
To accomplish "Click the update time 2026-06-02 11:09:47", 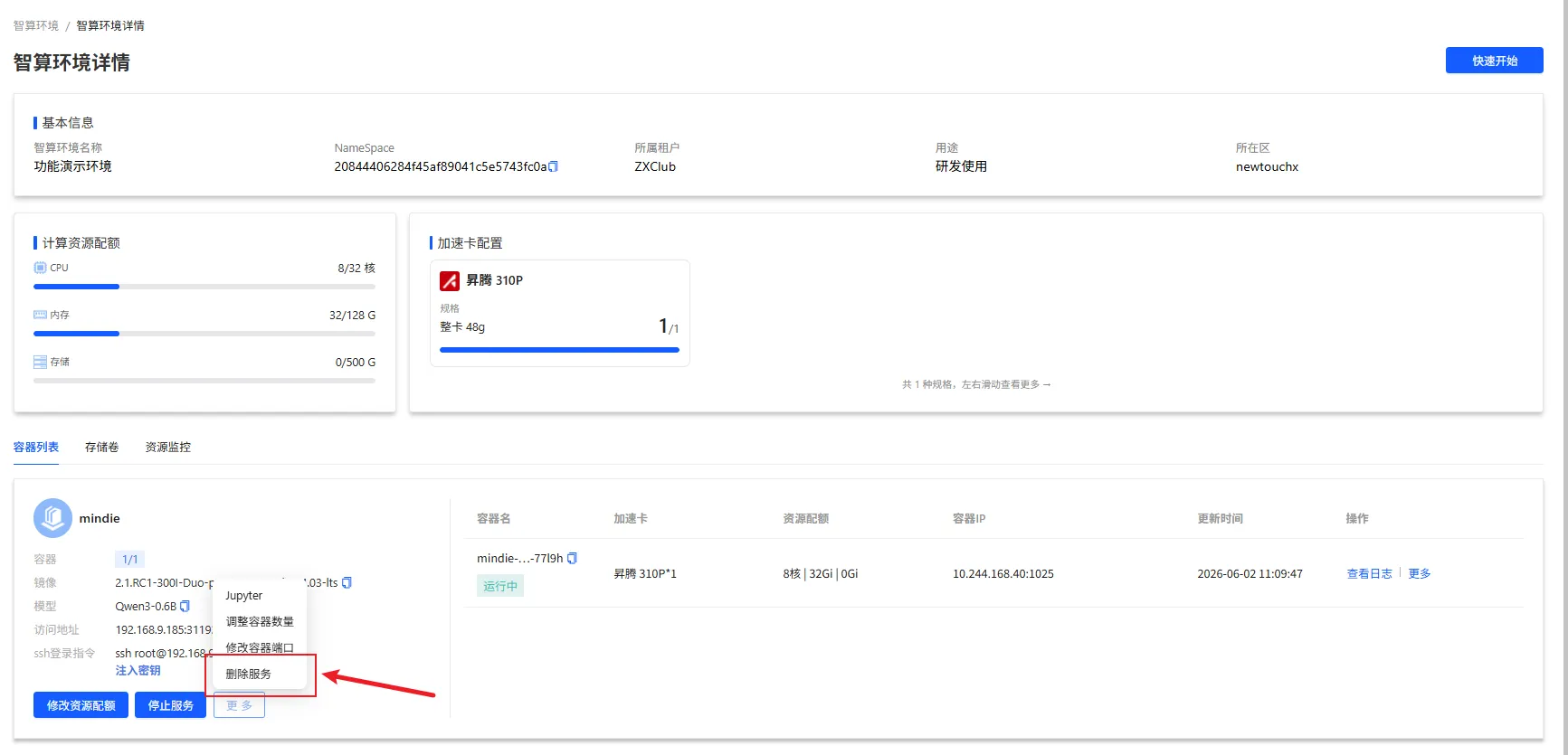I will tap(1250, 573).
